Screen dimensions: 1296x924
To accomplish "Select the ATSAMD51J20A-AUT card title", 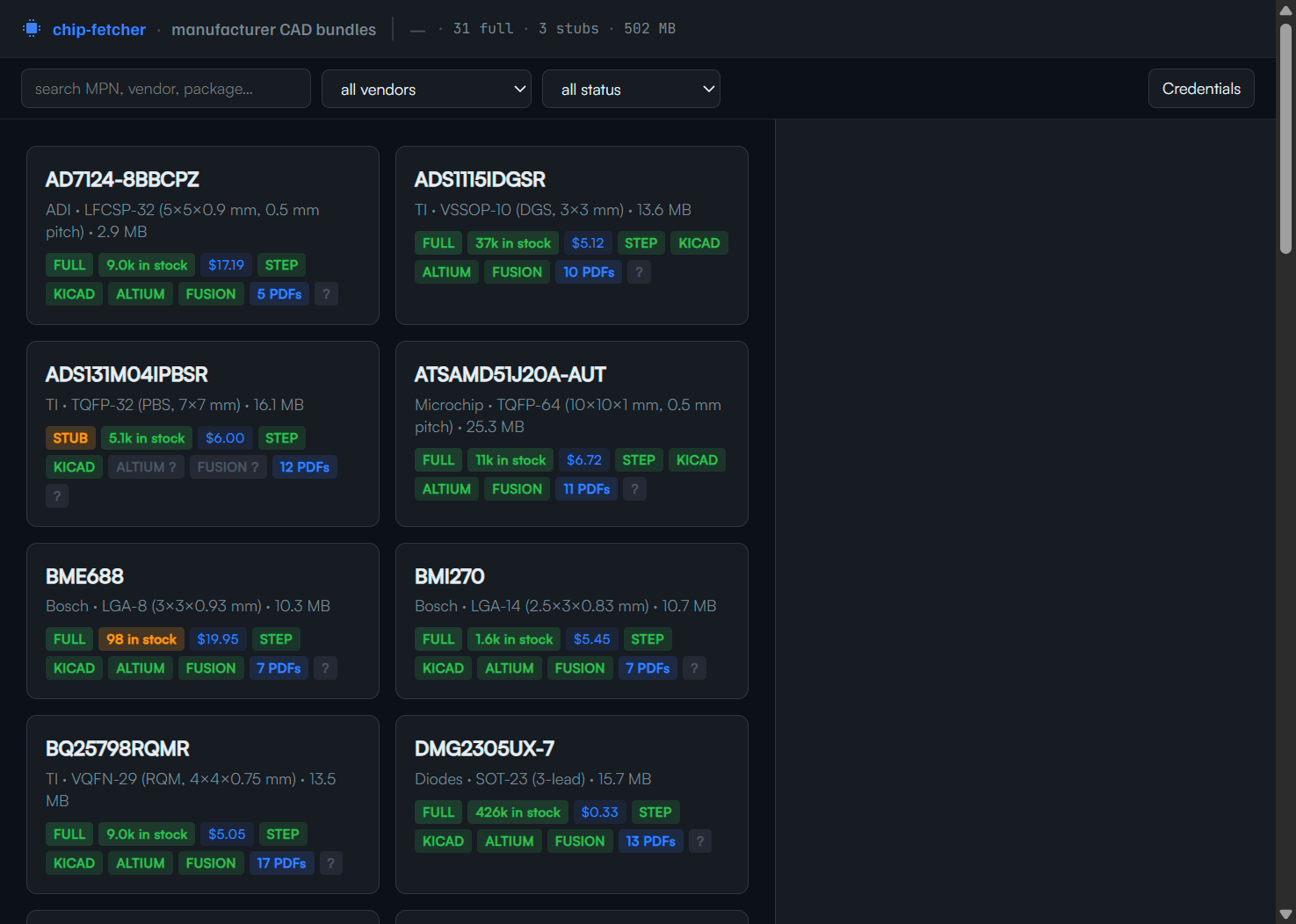I will [510, 374].
